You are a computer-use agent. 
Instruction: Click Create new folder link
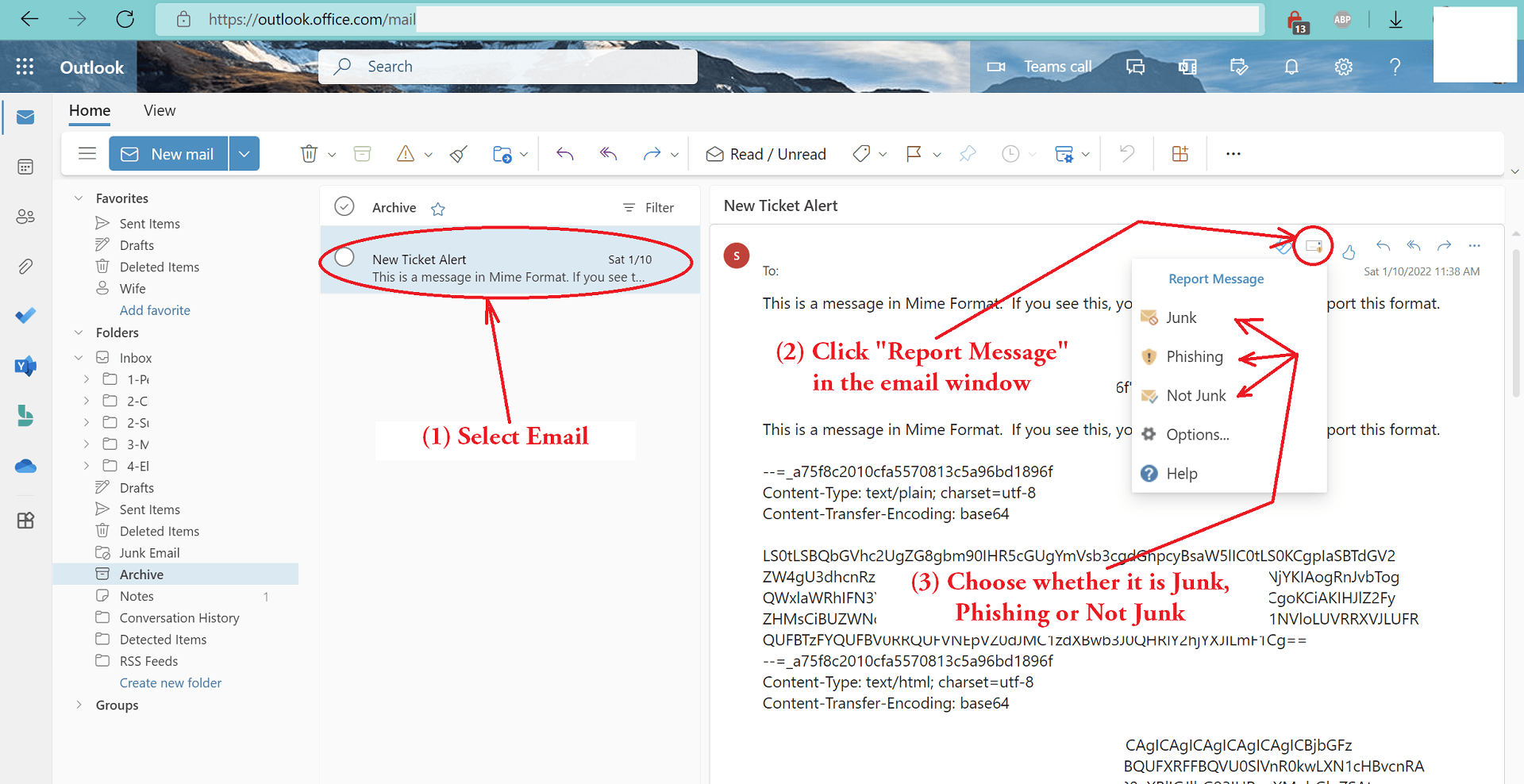[x=171, y=682]
